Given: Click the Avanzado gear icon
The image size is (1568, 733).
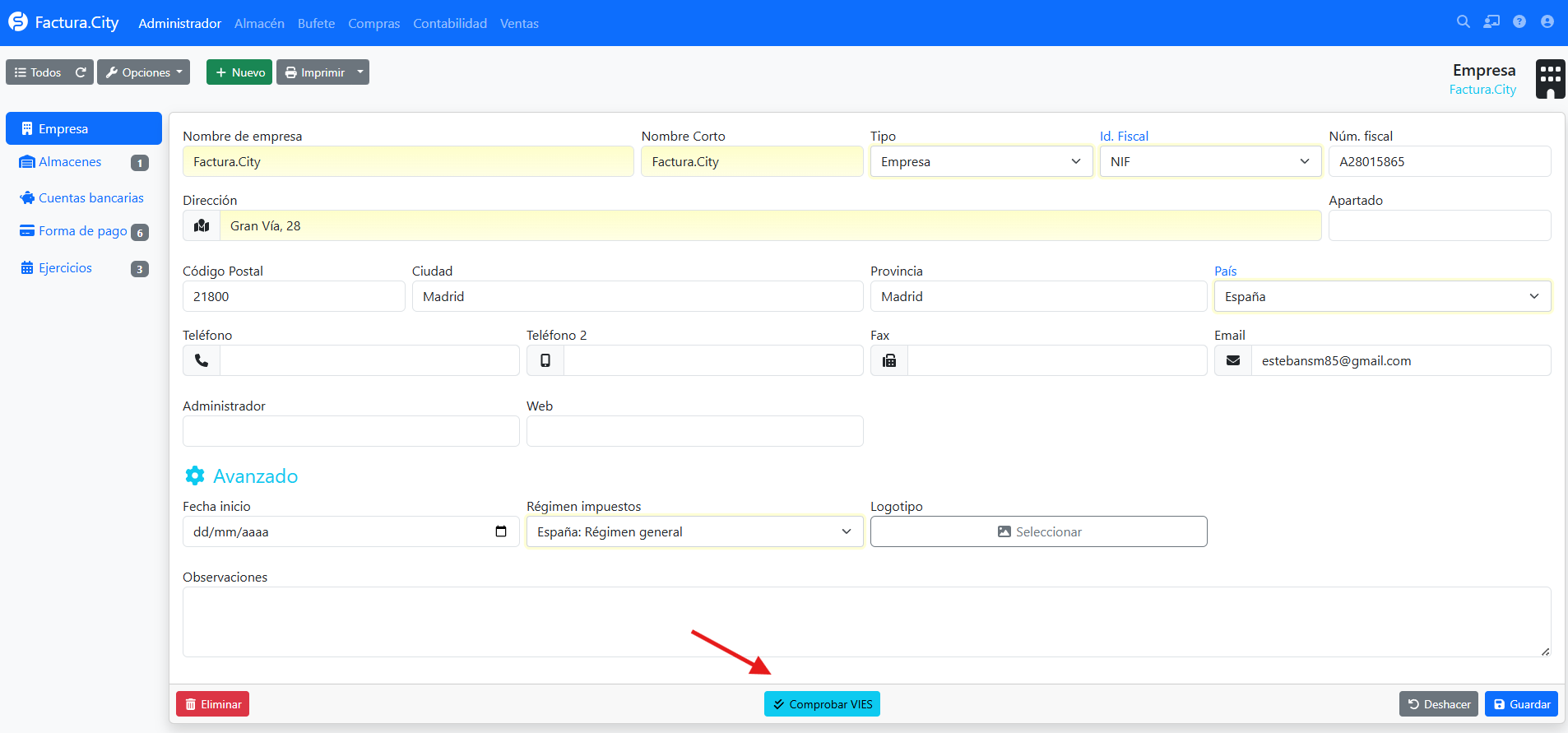Looking at the screenshot, I should (x=195, y=476).
